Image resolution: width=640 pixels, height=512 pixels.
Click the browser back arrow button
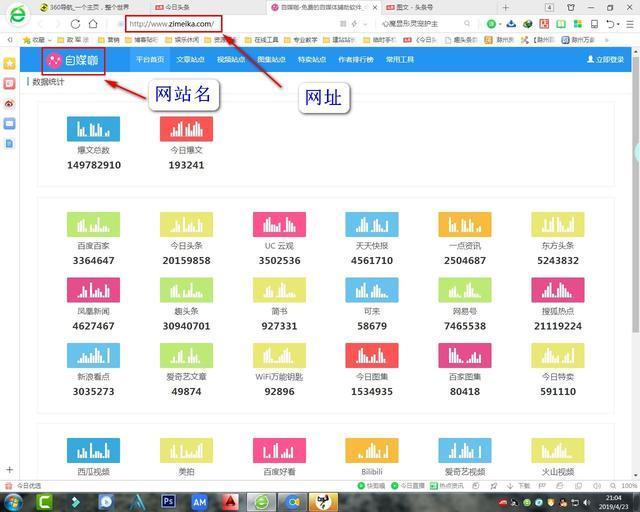coord(42,24)
